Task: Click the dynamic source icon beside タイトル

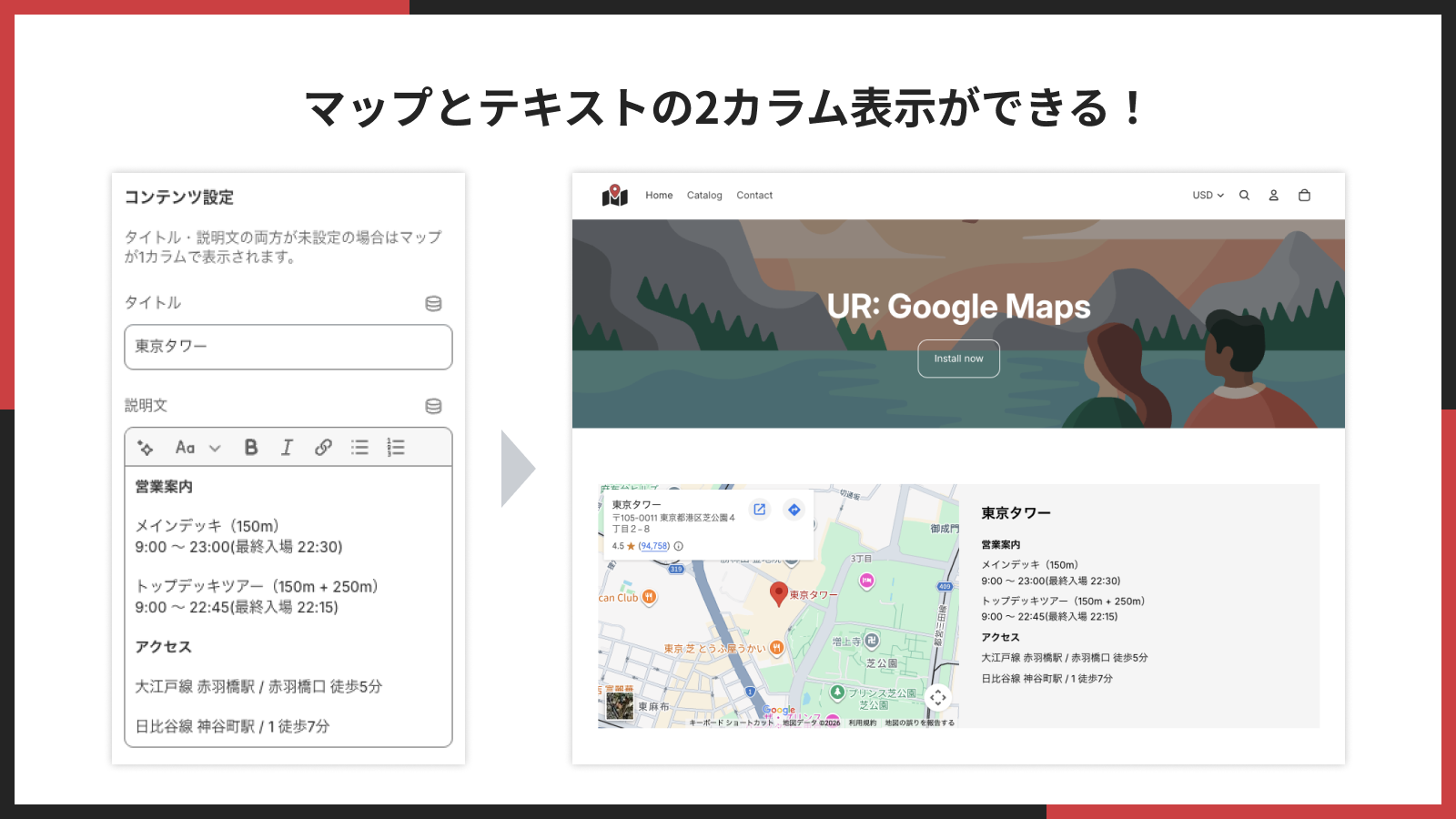Action: pos(434,303)
